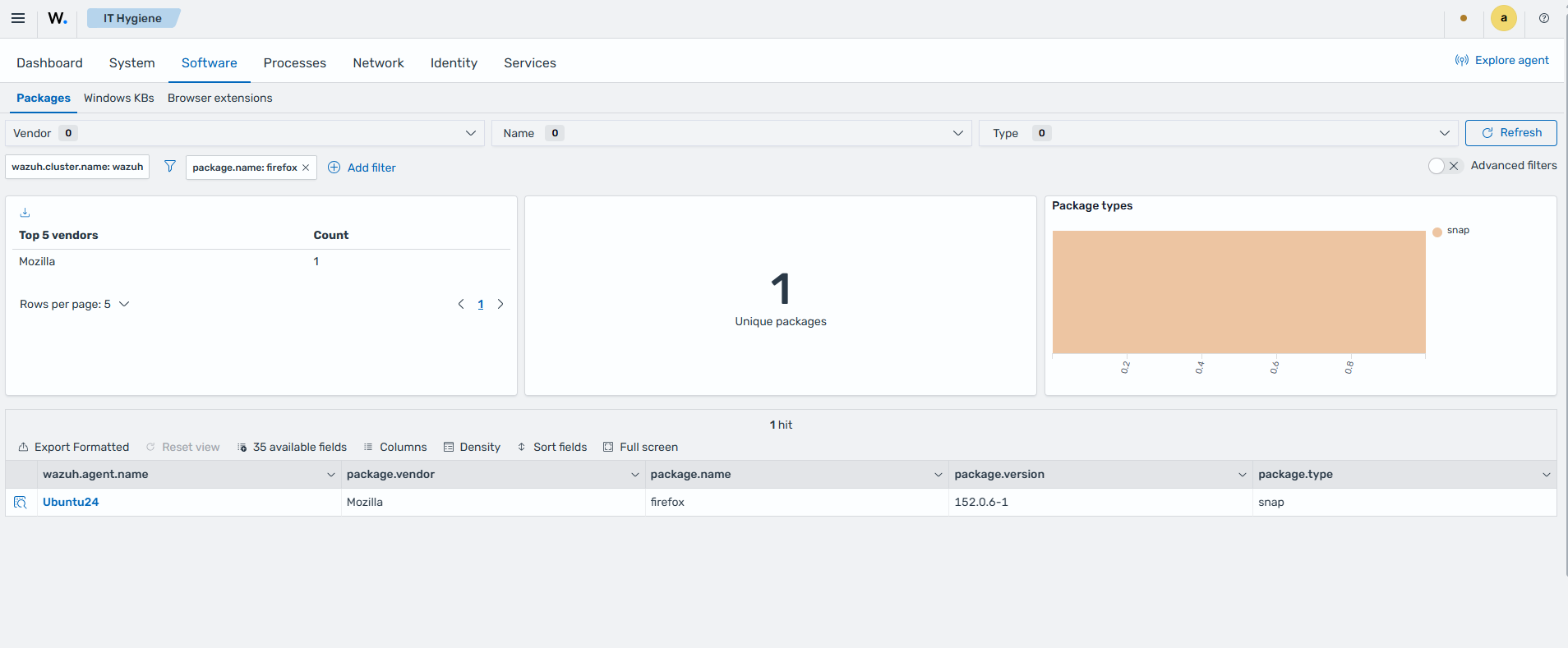Open the Type filter dropdown
The width and height of the screenshot is (1568, 648).
1218,133
